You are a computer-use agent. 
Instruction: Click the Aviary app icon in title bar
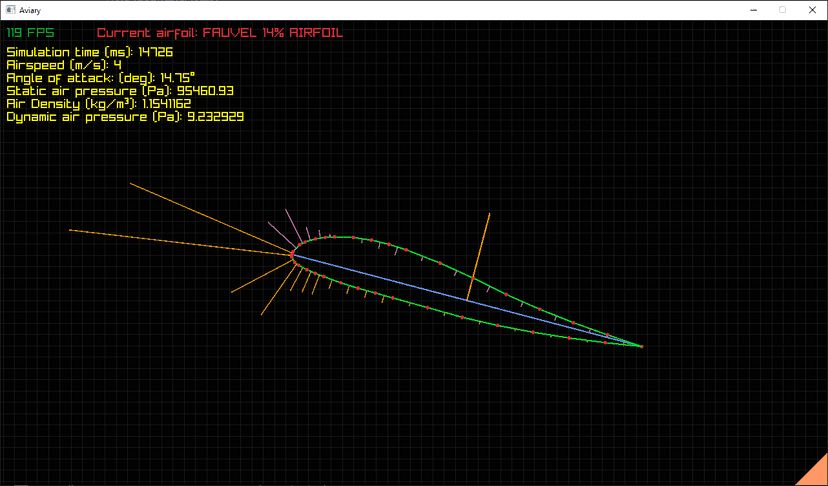click(x=9, y=9)
